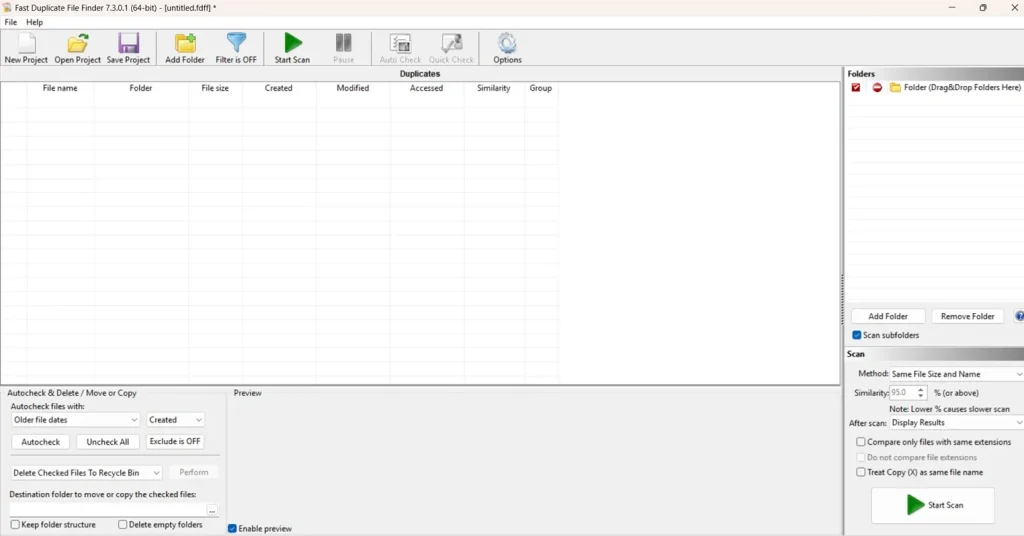The image size is (1024, 536).
Task: Check Delete empty folders
Action: 122,525
